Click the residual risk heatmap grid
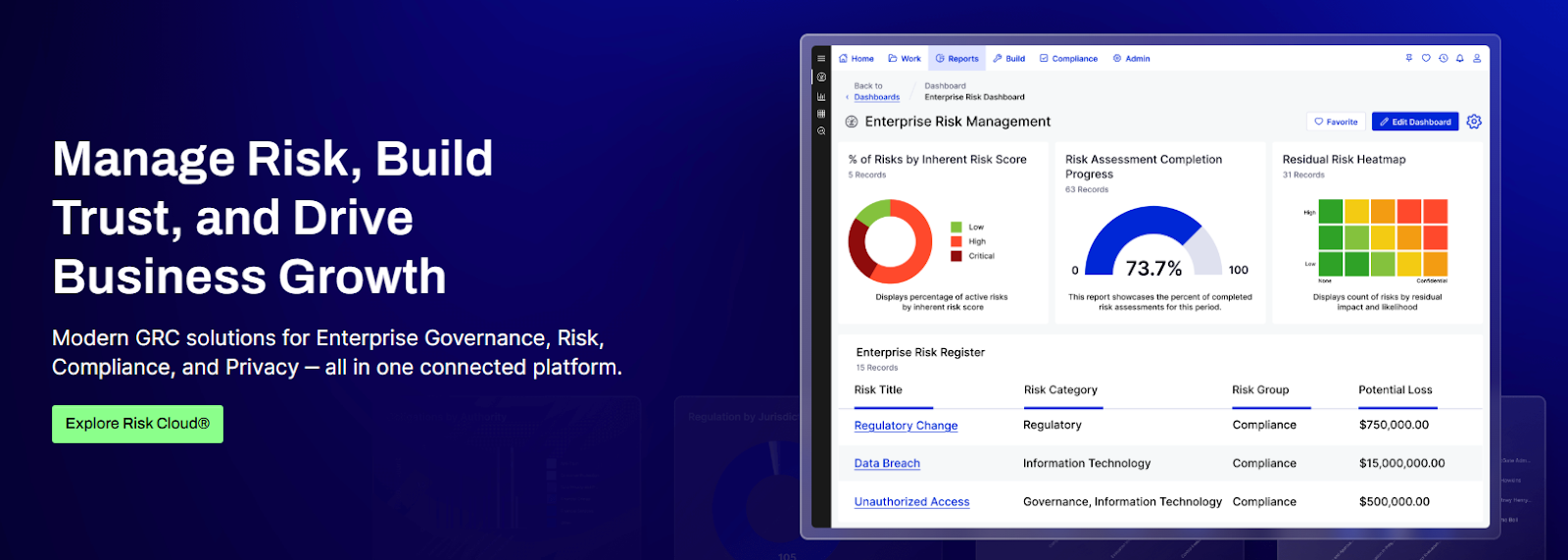1568x560 pixels. click(x=1383, y=237)
